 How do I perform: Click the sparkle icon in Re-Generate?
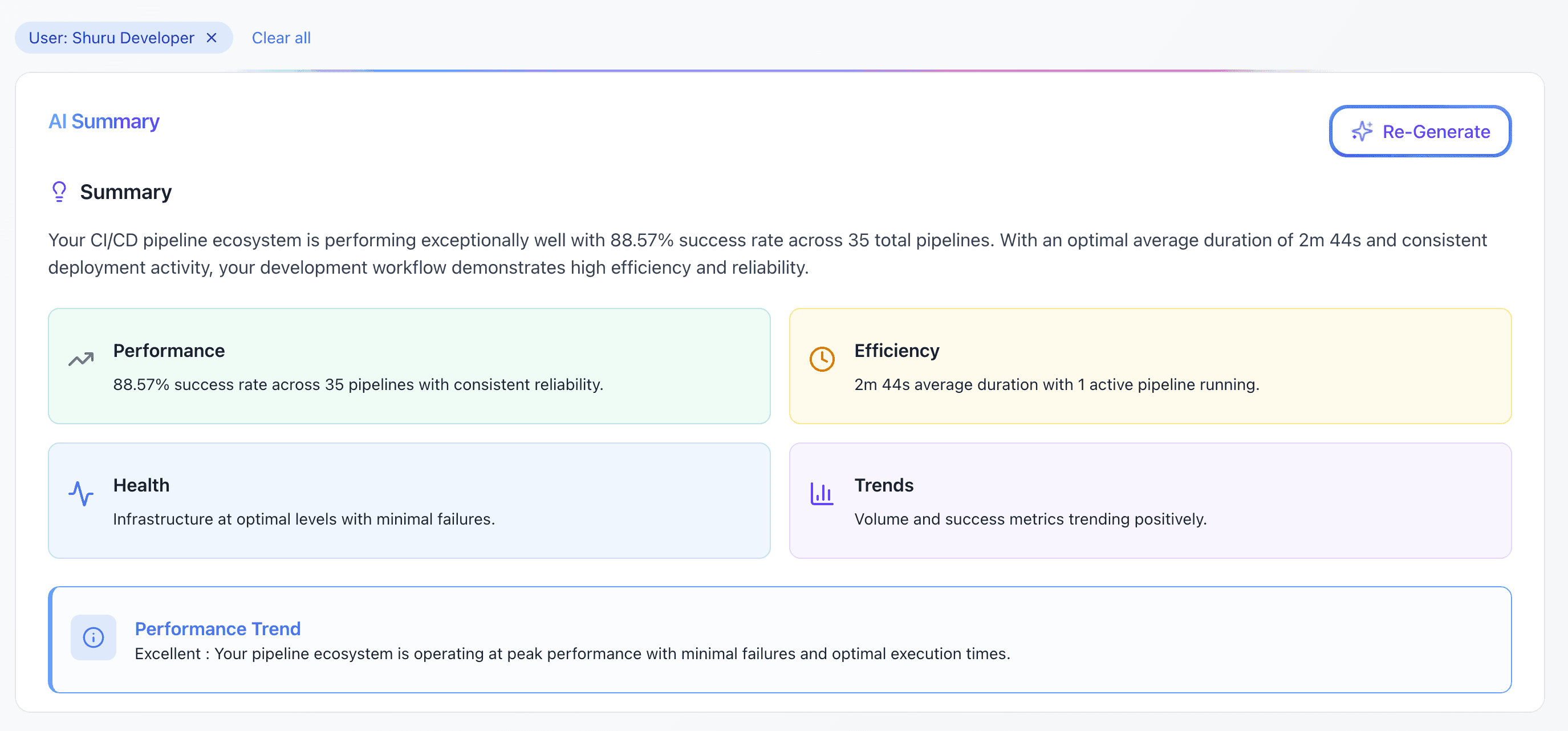pyautogui.click(x=1362, y=132)
